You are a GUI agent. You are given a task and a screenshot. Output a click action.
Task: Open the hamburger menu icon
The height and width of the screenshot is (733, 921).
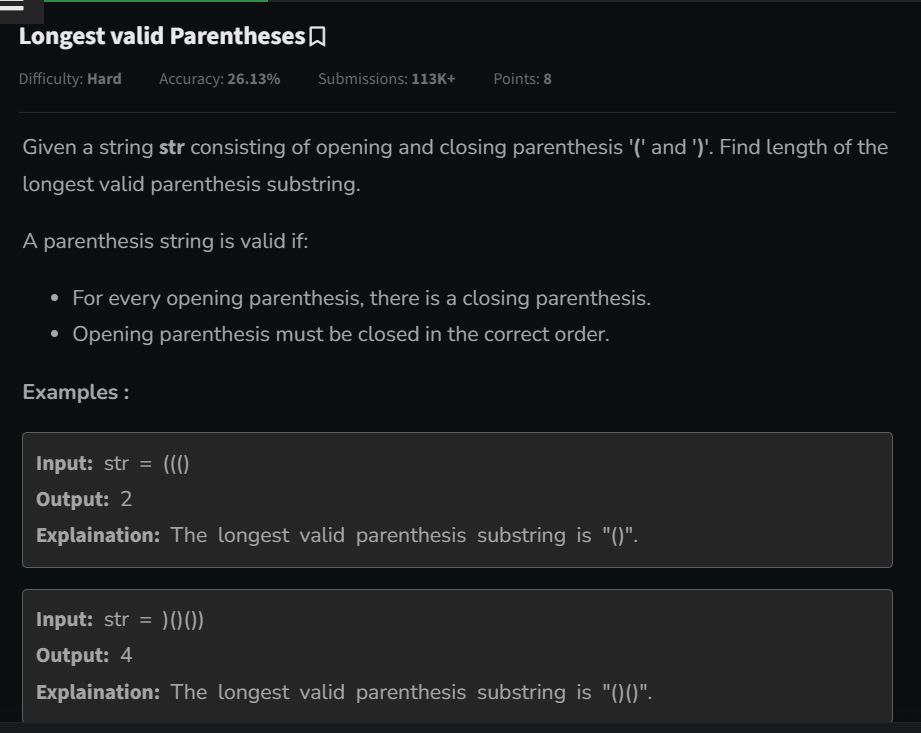click(x=12, y=6)
